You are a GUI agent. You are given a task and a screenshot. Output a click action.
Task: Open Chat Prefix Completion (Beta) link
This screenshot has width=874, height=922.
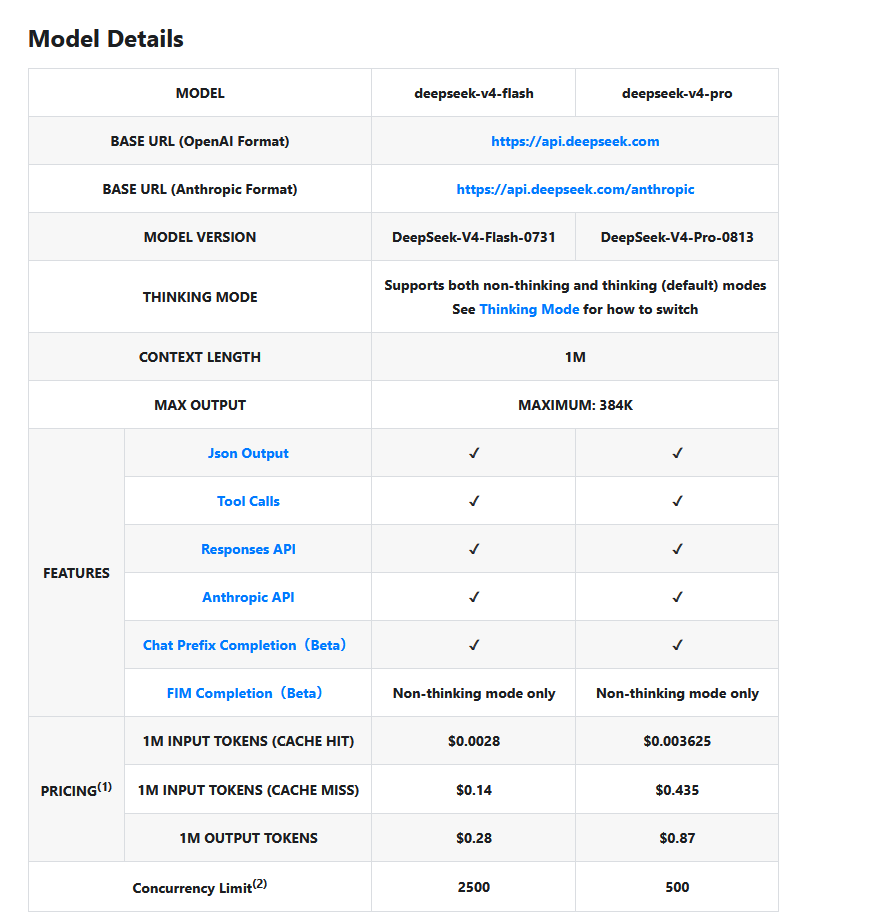pyautogui.click(x=244, y=645)
